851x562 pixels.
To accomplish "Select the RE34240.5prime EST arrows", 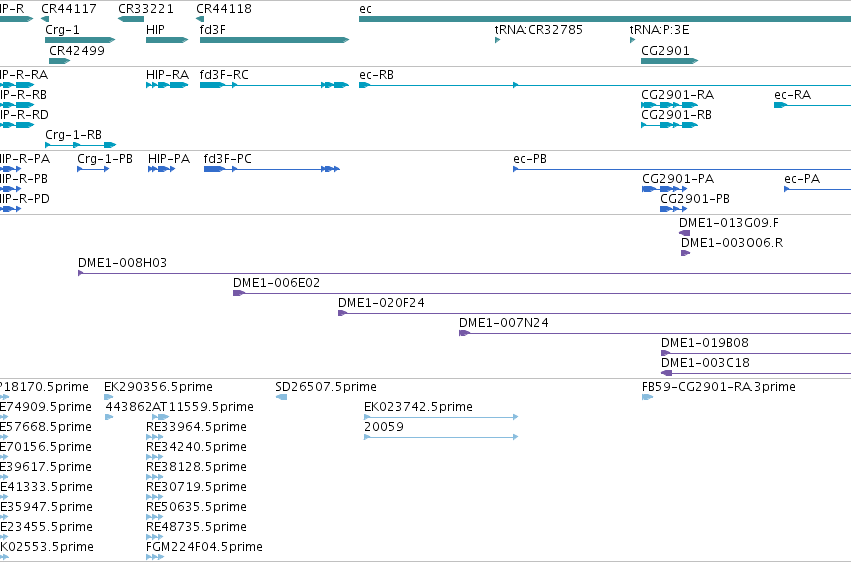I will [x=155, y=457].
